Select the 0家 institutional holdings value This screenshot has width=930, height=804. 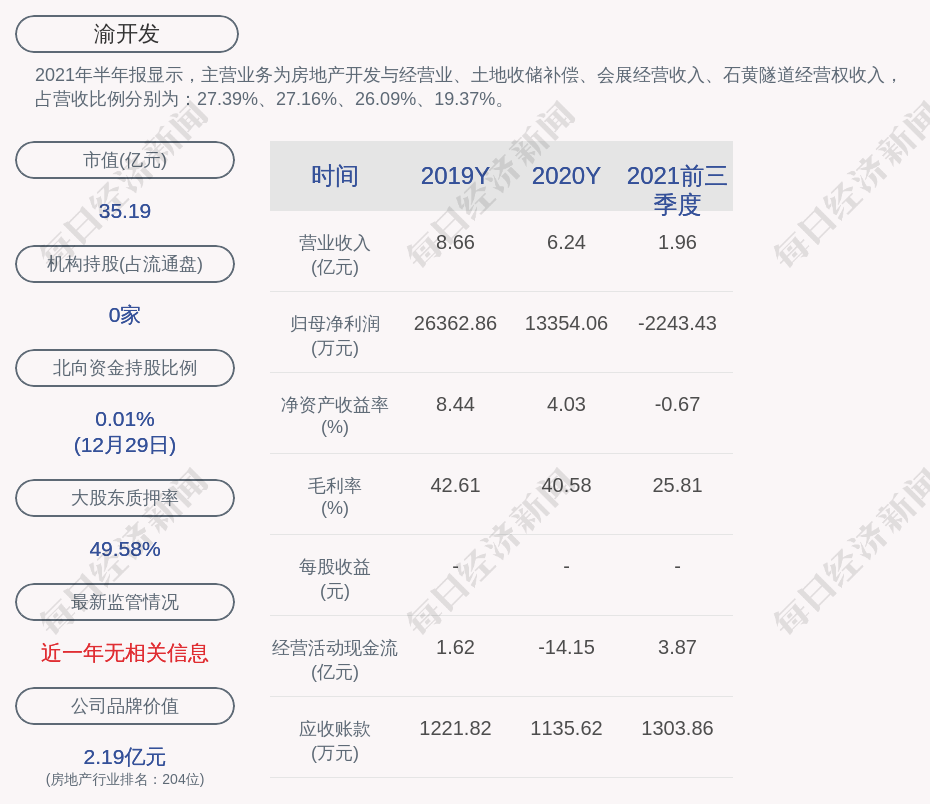tap(125, 315)
